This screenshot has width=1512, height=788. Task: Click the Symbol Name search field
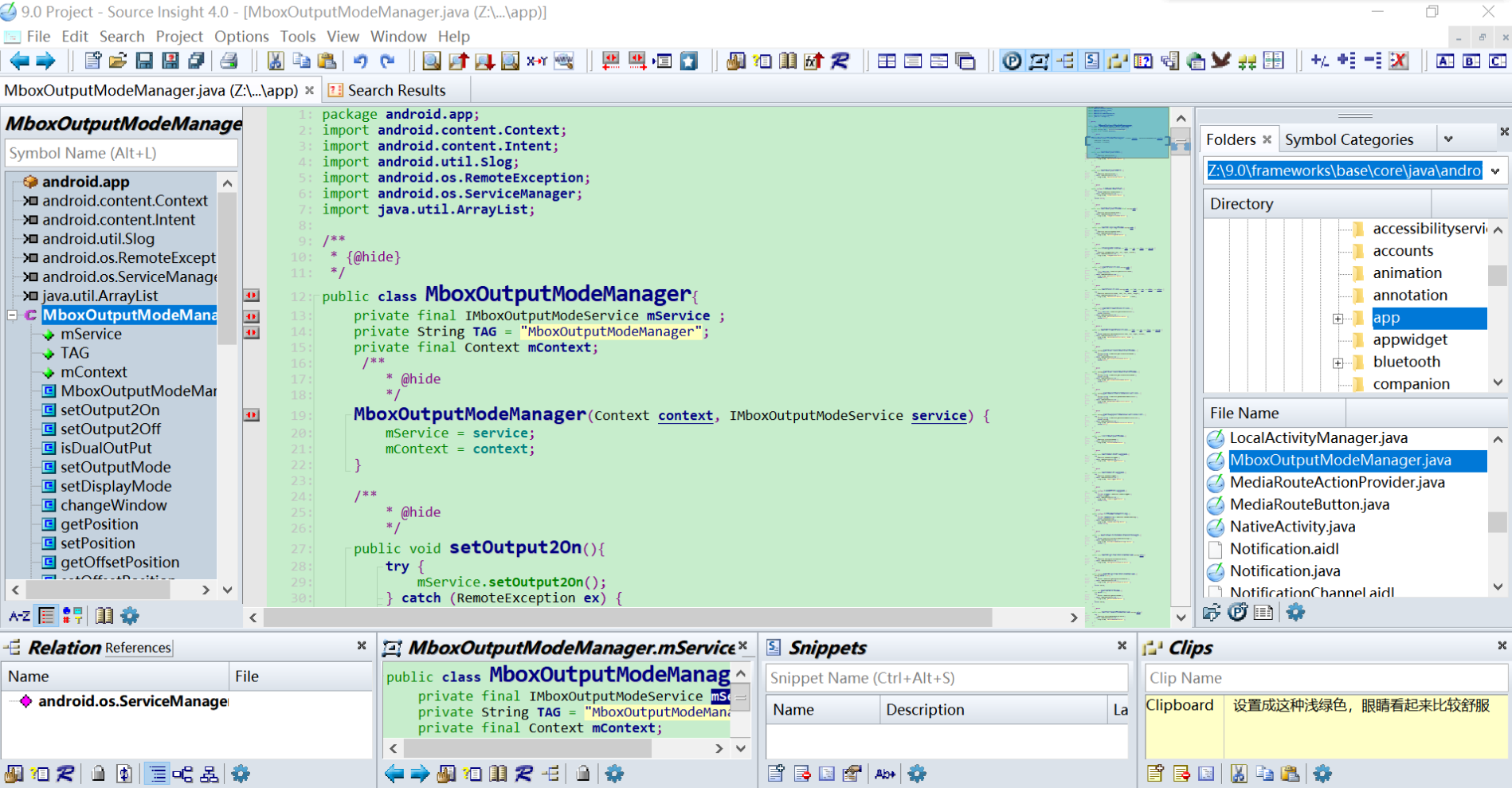(x=121, y=153)
